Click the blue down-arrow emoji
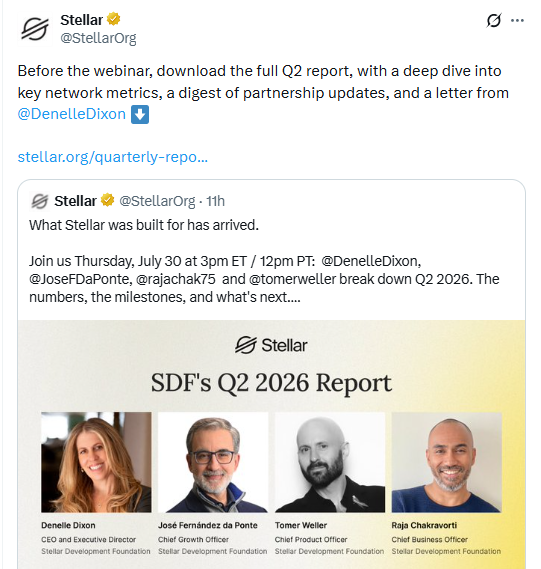This screenshot has width=541, height=569. tap(140, 114)
